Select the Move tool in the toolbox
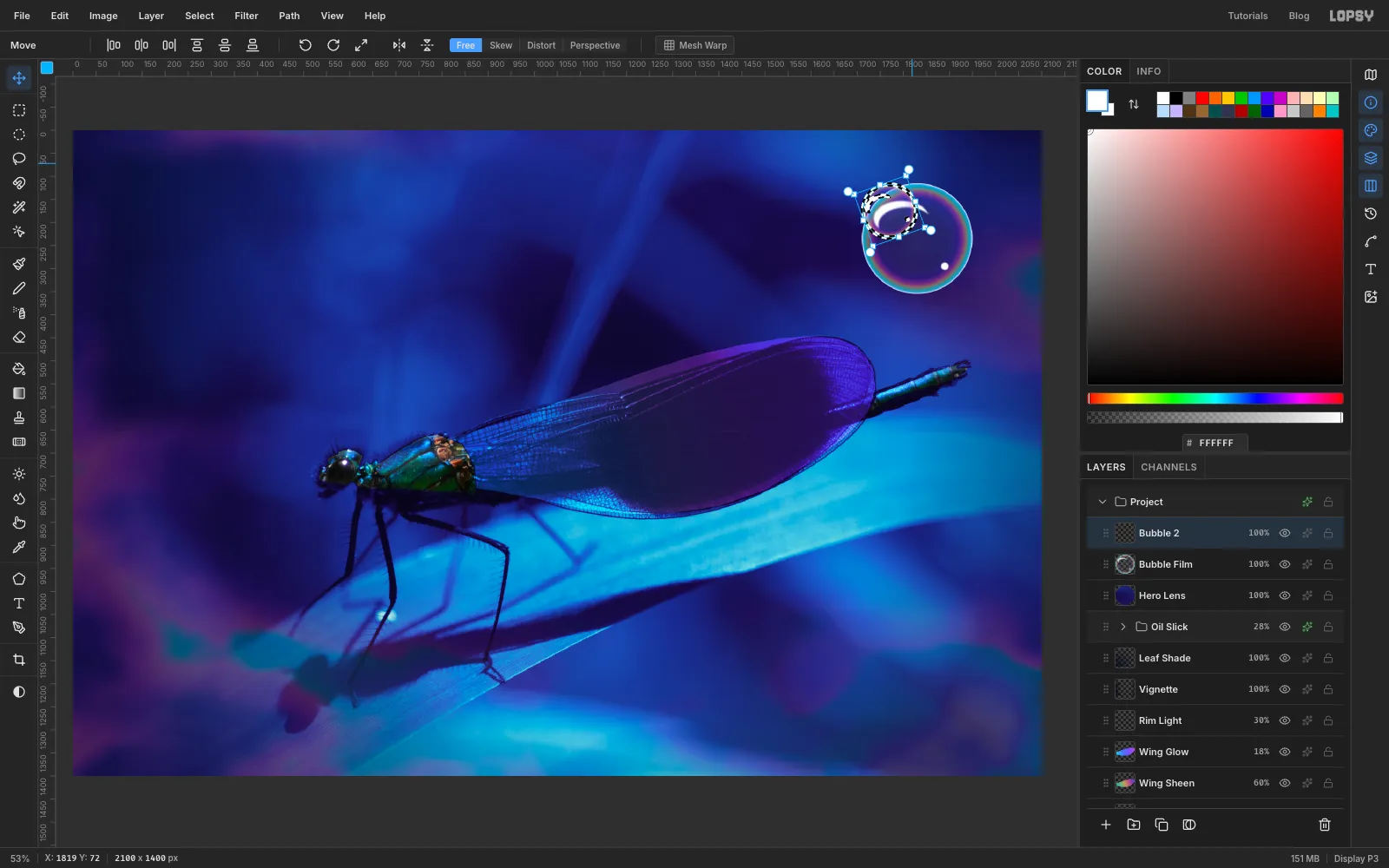Viewport: 1389px width, 868px height. [19, 78]
